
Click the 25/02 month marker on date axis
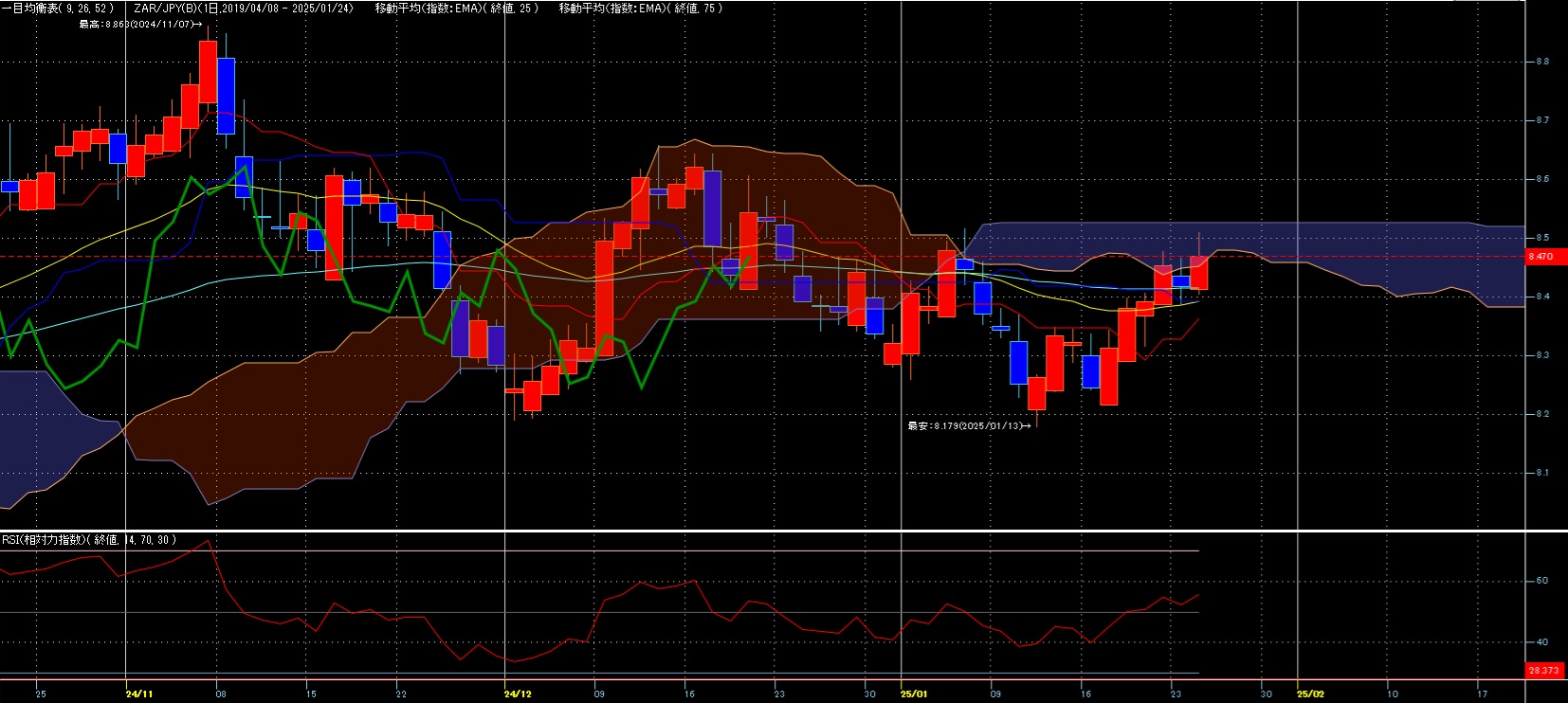pyautogui.click(x=1311, y=694)
